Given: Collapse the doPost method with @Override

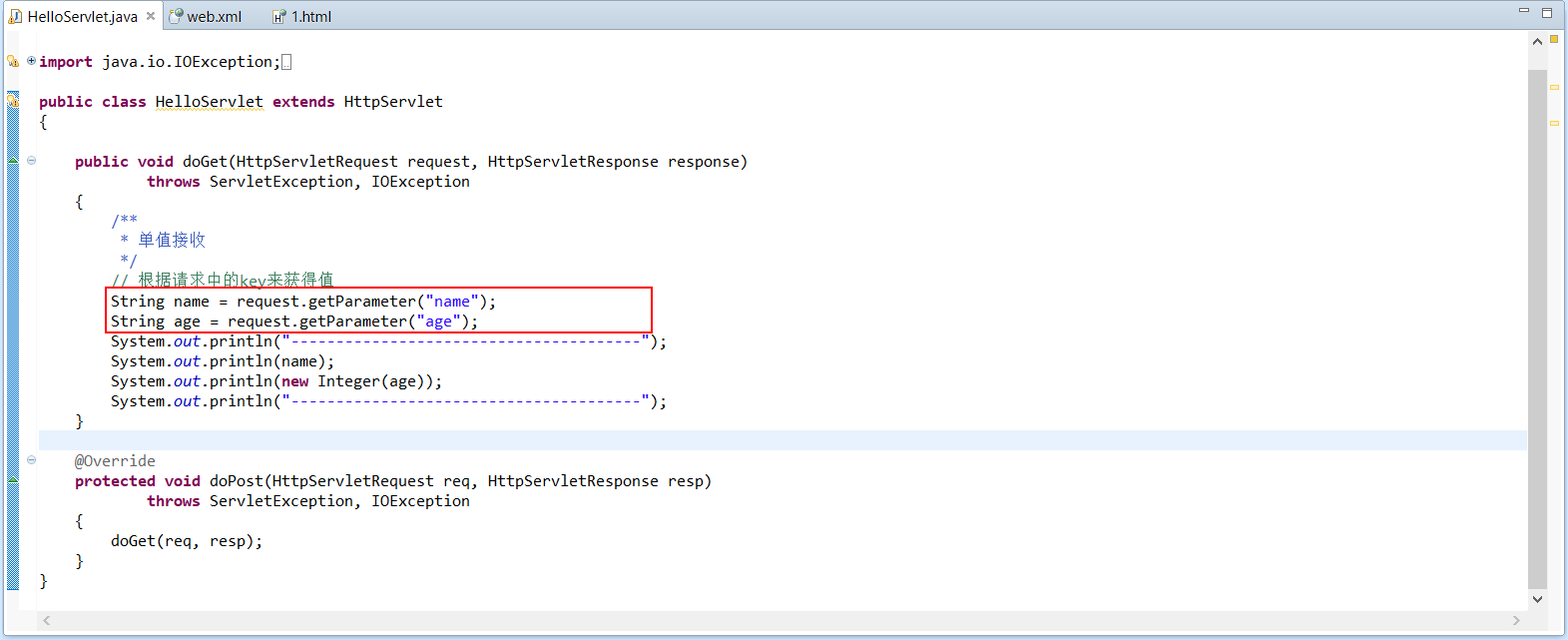Looking at the screenshot, I should [31, 459].
